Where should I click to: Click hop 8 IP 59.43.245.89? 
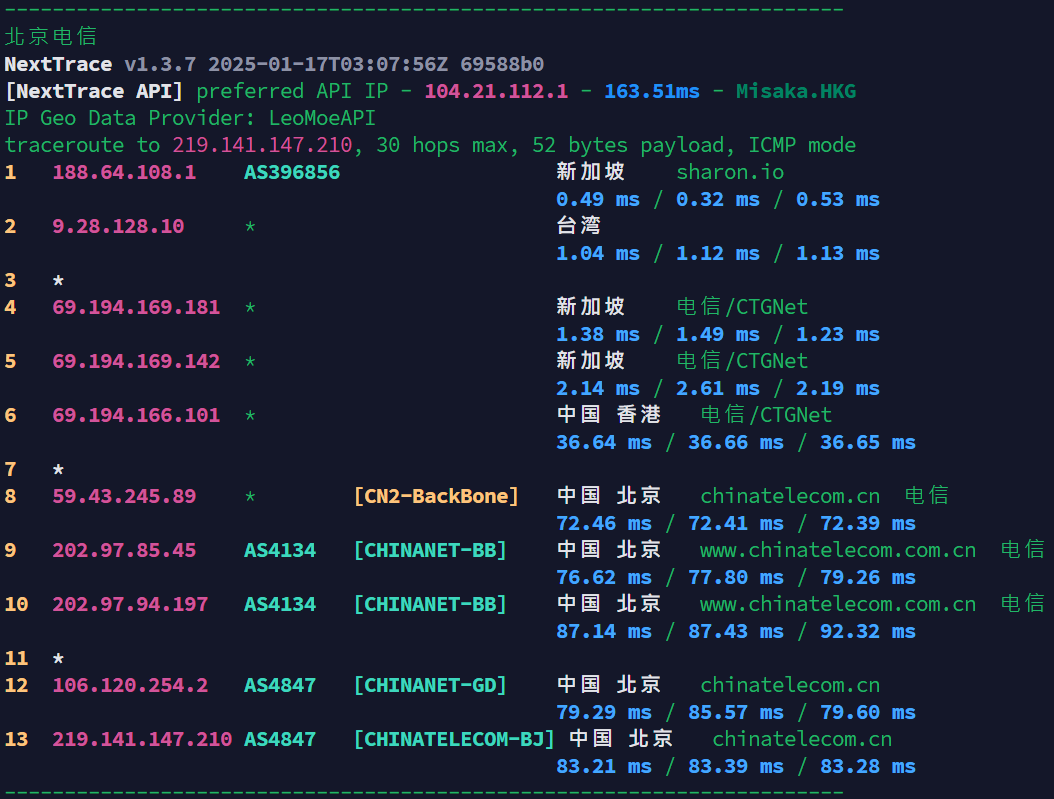(124, 497)
